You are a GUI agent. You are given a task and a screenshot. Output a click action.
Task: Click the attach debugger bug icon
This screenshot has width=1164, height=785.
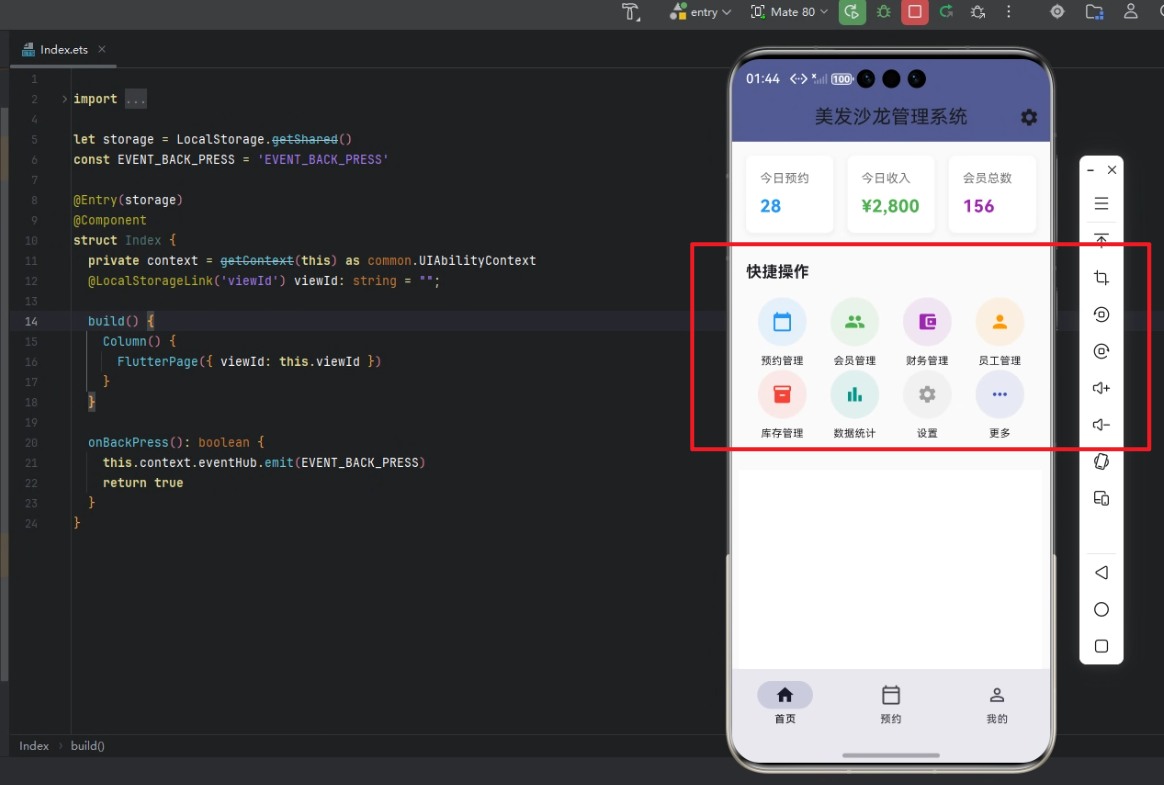(x=978, y=12)
